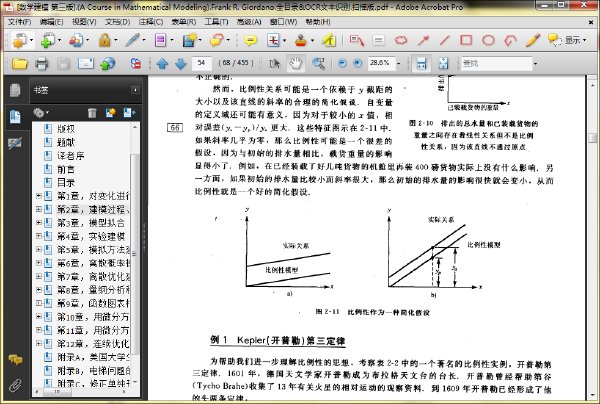Click the Secure padlock icon
Image resolution: width=600 pixels, height=404 pixels.
[104, 40]
